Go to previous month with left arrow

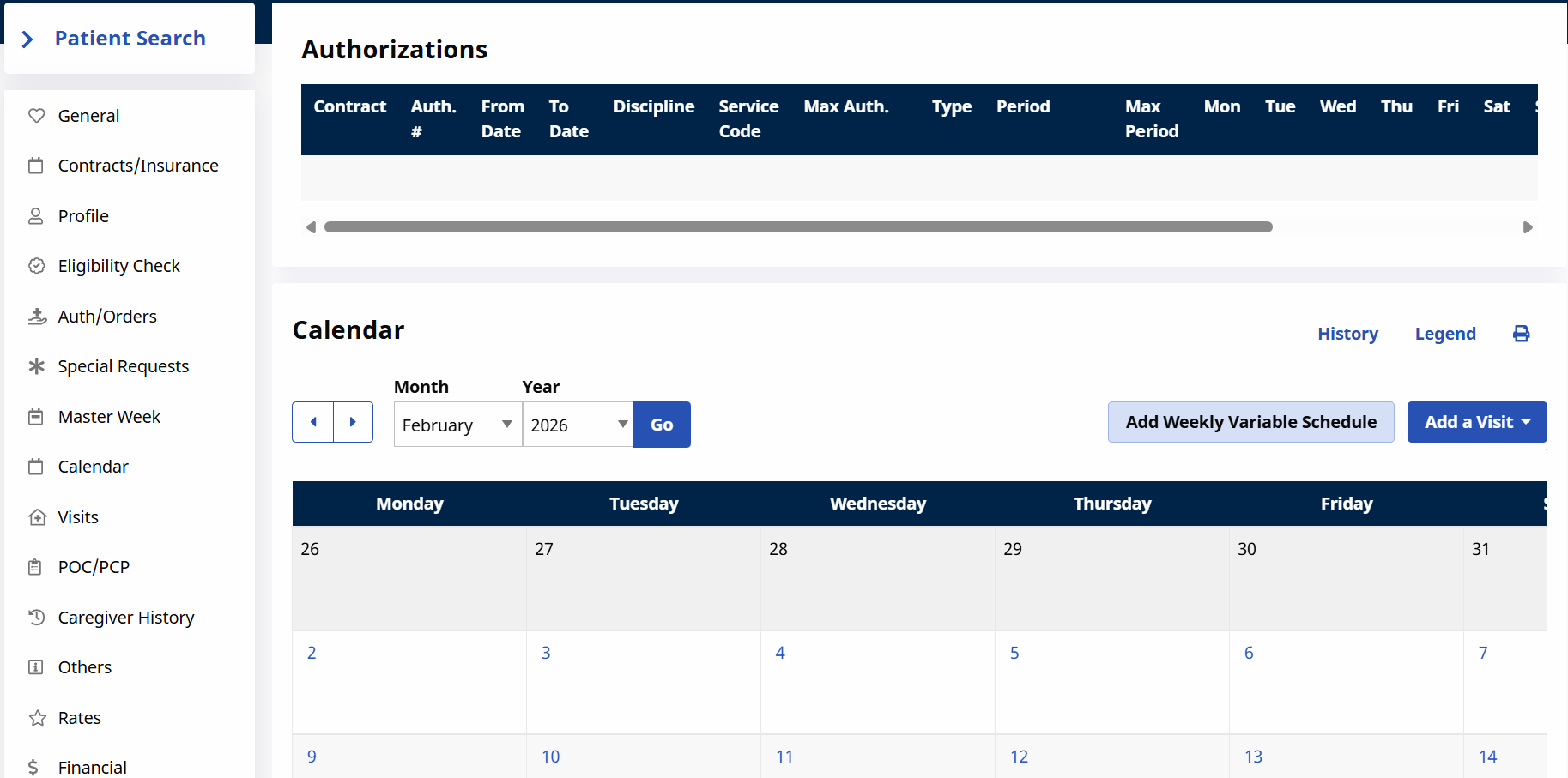coord(313,422)
